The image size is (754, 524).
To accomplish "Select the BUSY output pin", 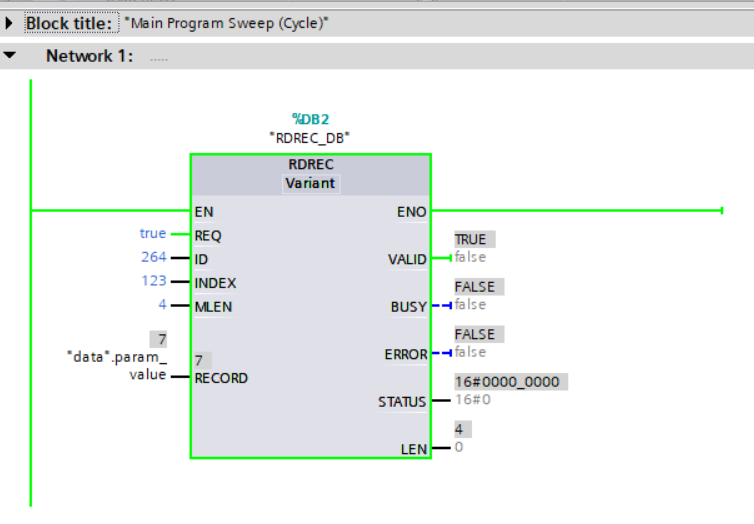I will click(408, 307).
